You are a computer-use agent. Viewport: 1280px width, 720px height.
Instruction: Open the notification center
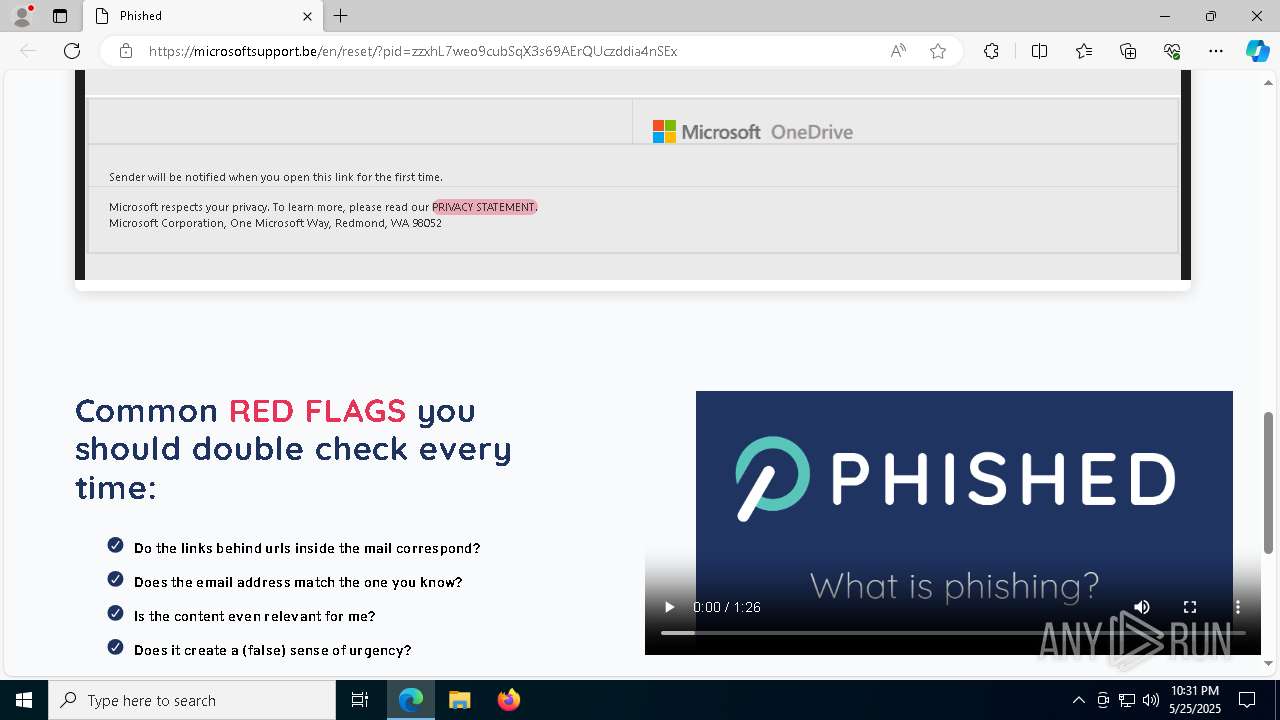tap(1247, 700)
